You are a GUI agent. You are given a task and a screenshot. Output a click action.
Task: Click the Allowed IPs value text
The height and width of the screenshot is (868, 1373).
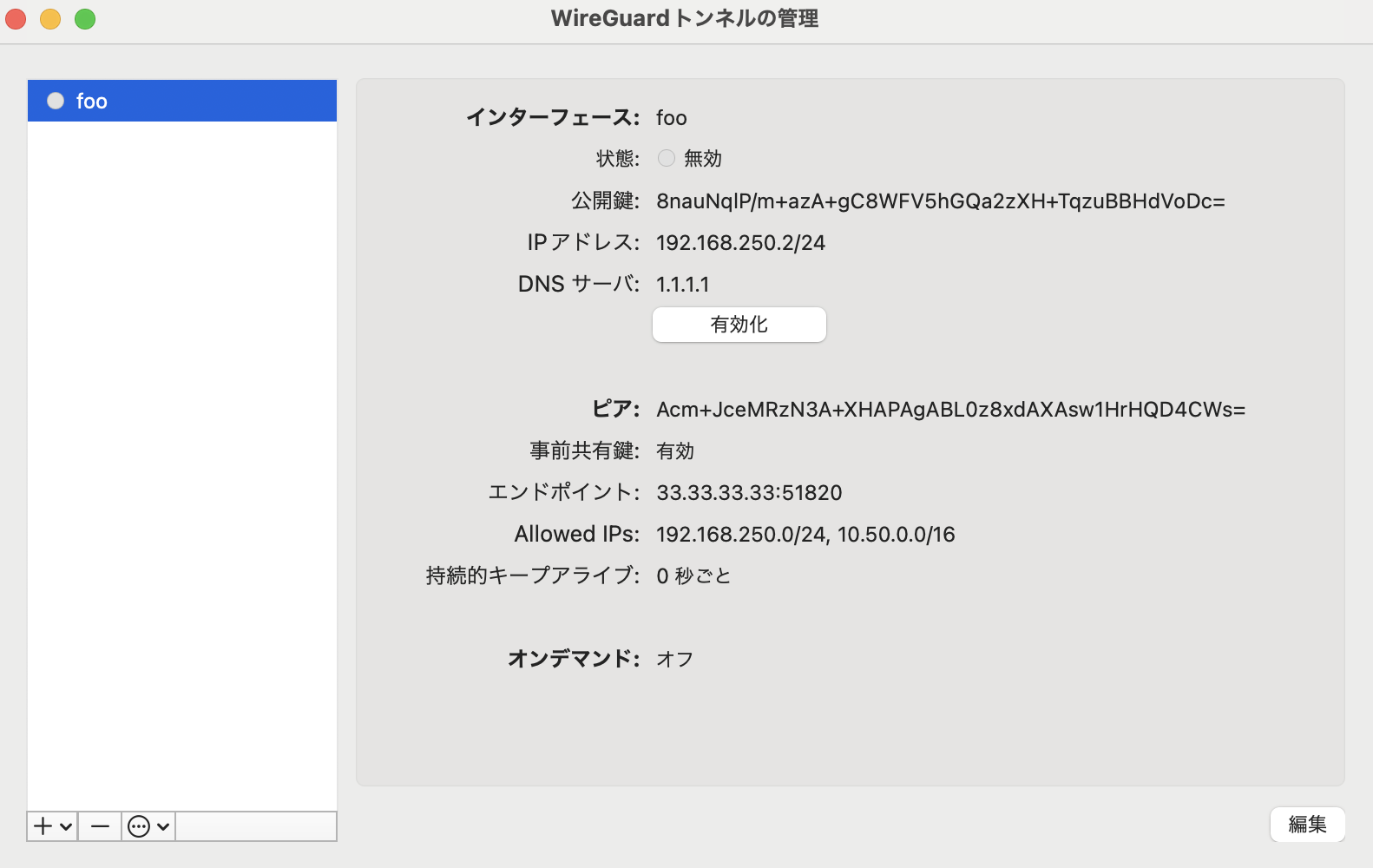point(805,535)
